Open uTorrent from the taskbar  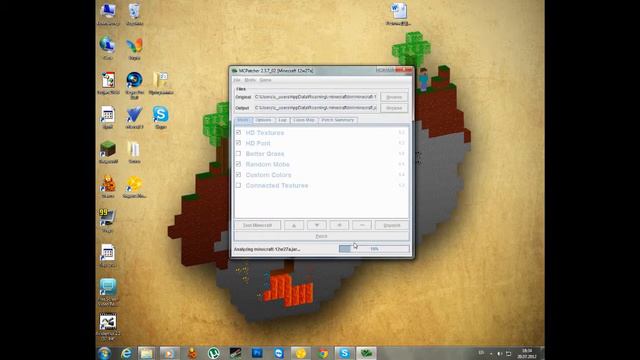click(213, 353)
